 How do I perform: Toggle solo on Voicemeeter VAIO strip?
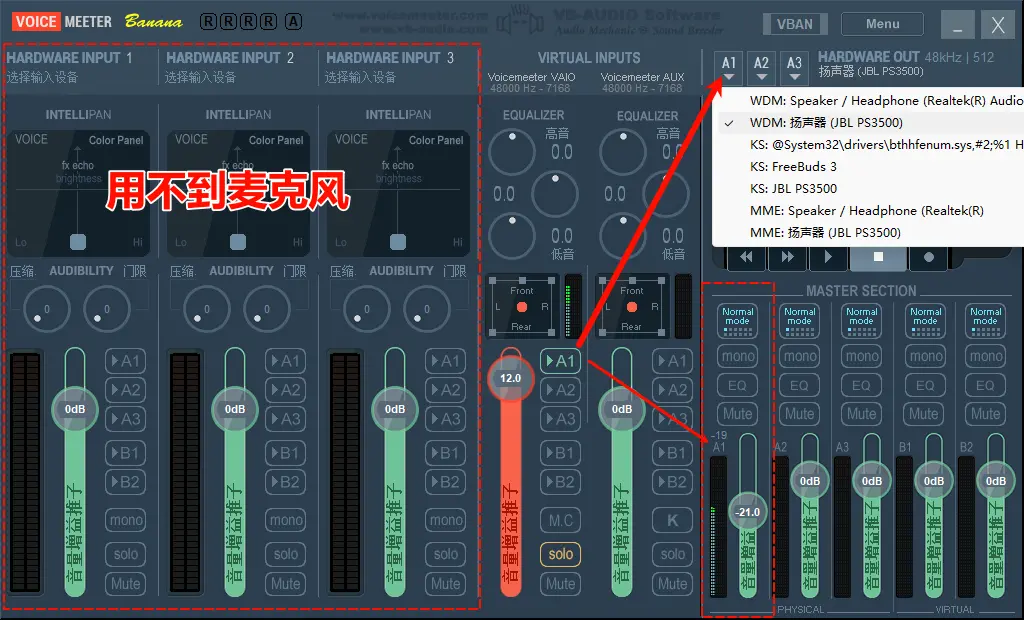tap(561, 553)
